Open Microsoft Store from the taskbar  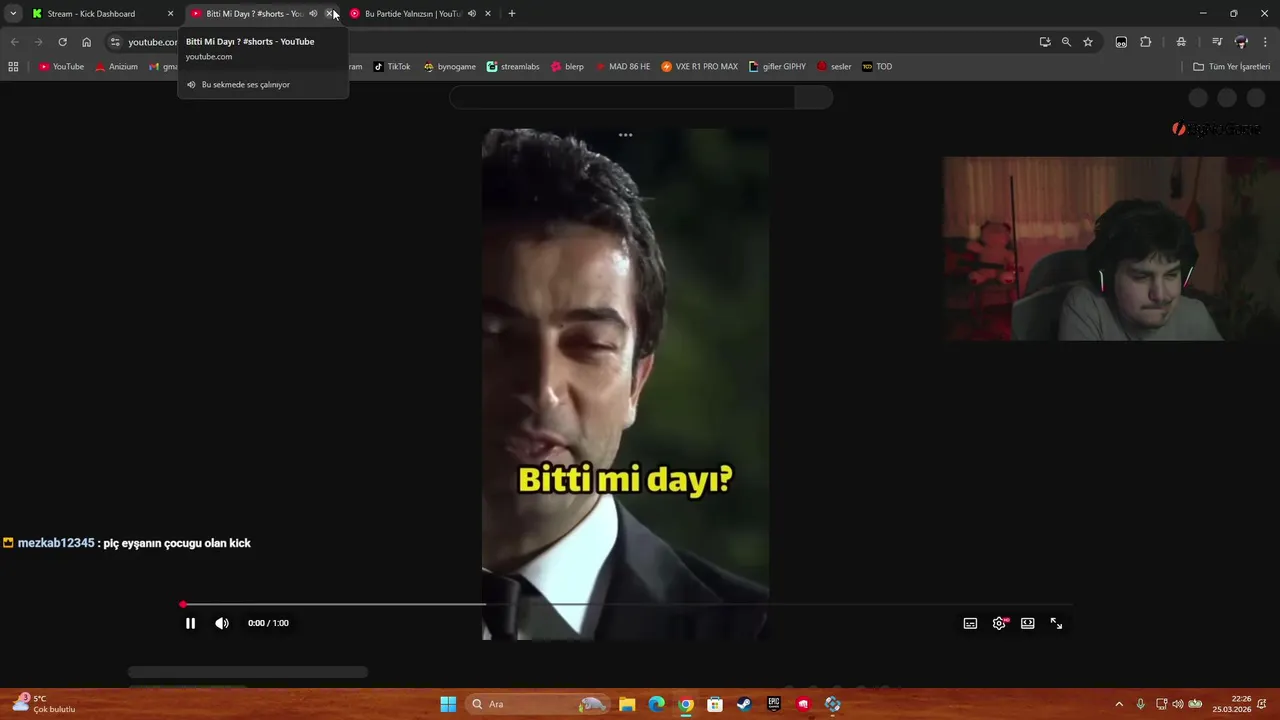coord(715,704)
